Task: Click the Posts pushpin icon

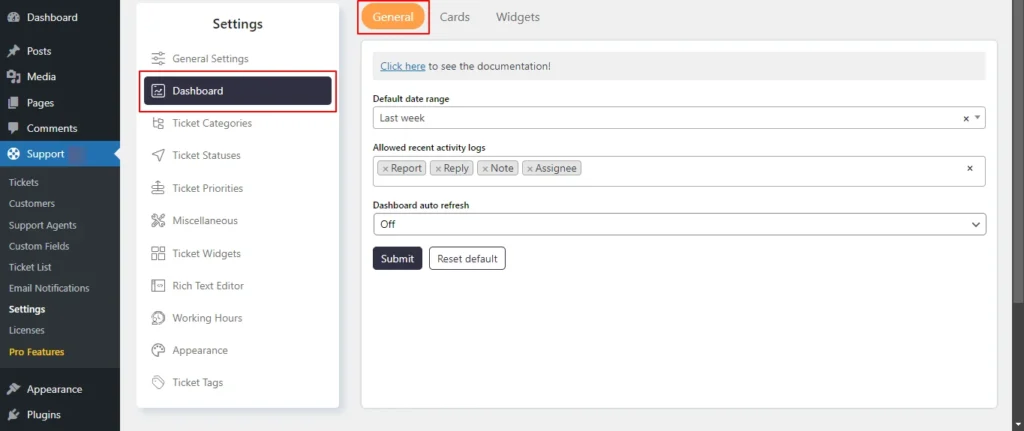Action: click(13, 51)
